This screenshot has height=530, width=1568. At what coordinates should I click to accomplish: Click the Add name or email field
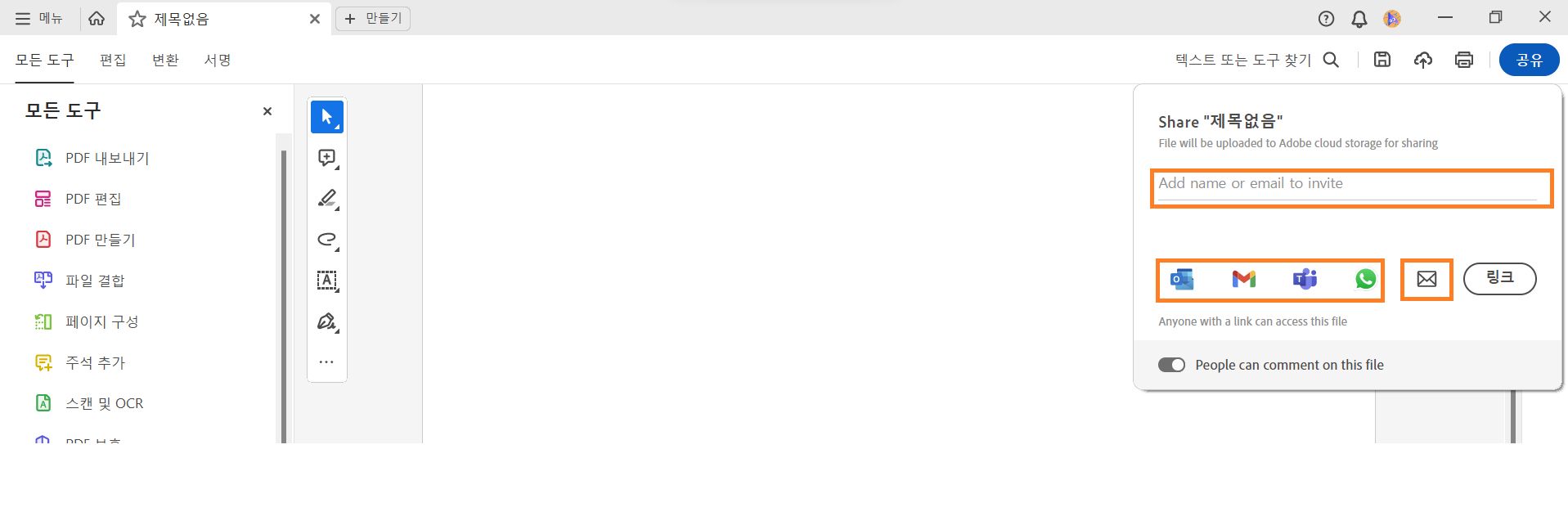point(1347,185)
